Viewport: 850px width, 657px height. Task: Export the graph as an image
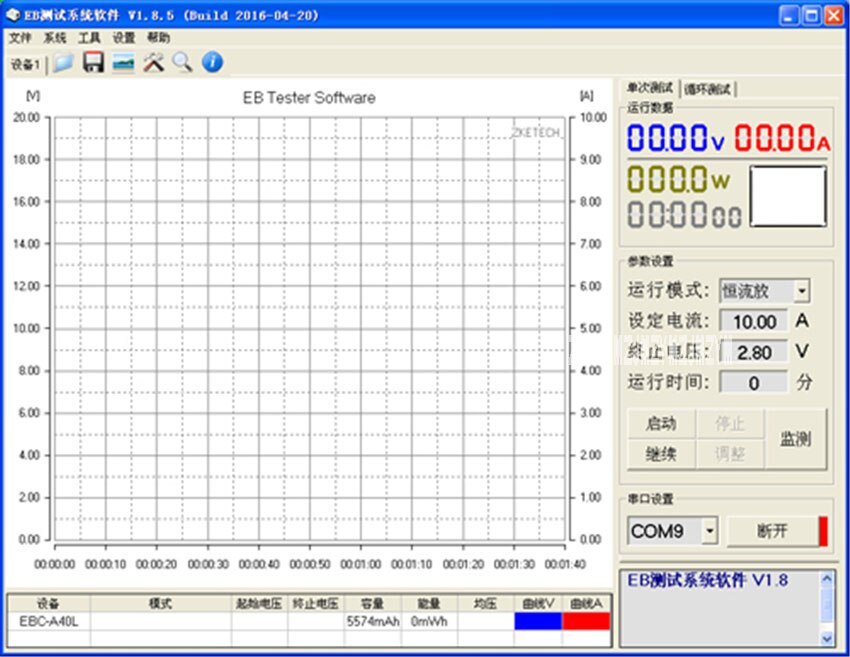point(123,61)
